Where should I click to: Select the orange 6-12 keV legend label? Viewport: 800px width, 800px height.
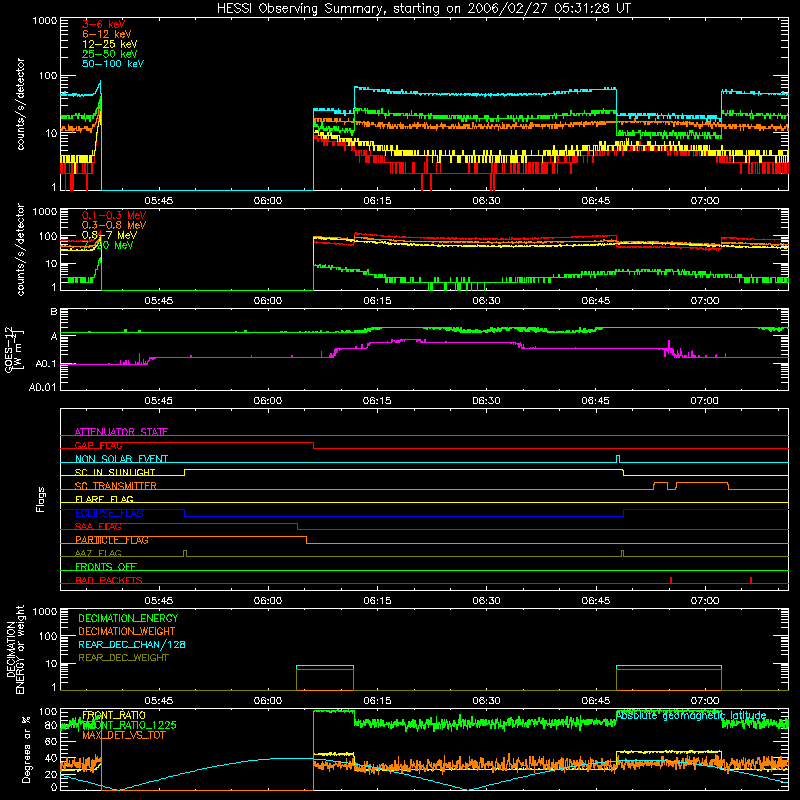coord(107,34)
